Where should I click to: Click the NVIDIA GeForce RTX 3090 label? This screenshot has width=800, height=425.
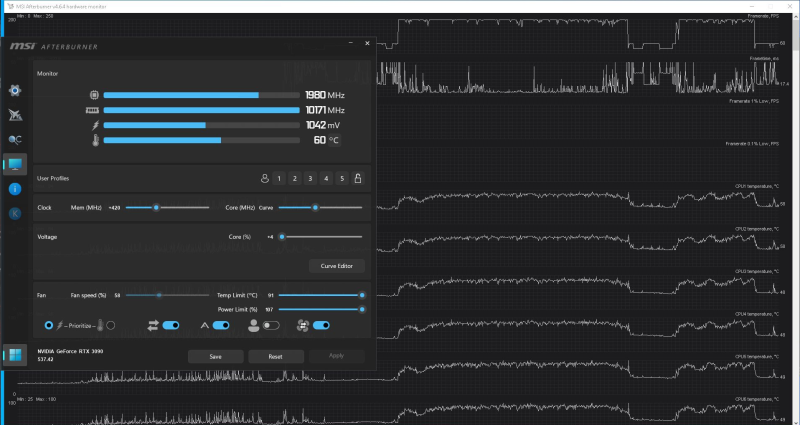[x=70, y=351]
